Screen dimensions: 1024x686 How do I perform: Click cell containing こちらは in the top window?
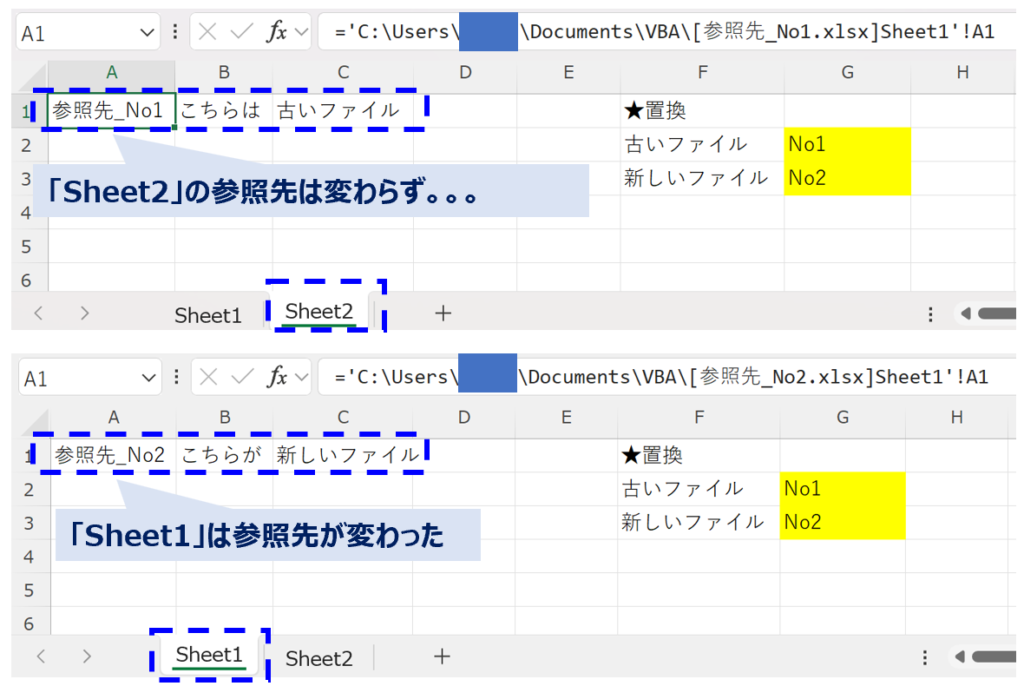223,110
